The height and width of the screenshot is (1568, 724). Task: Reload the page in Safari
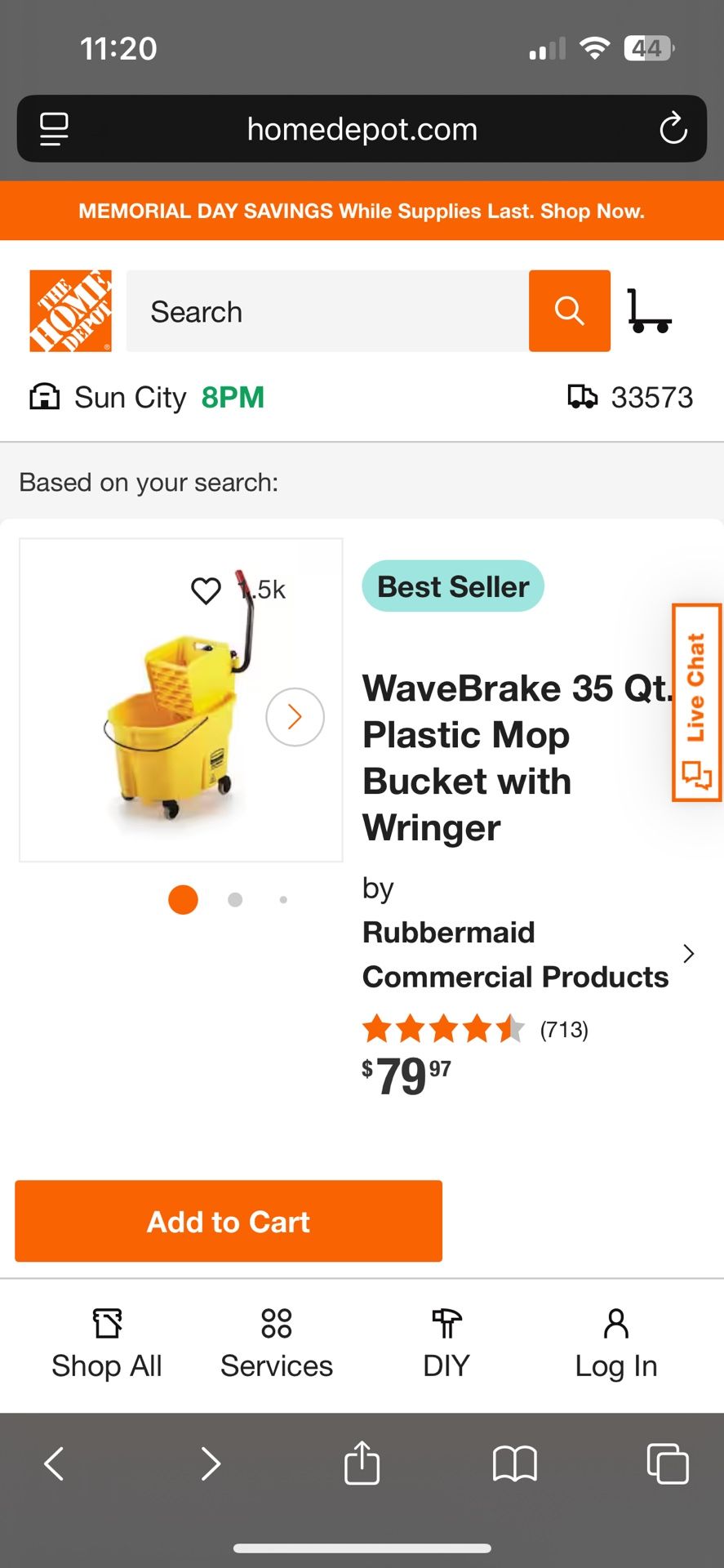(673, 129)
